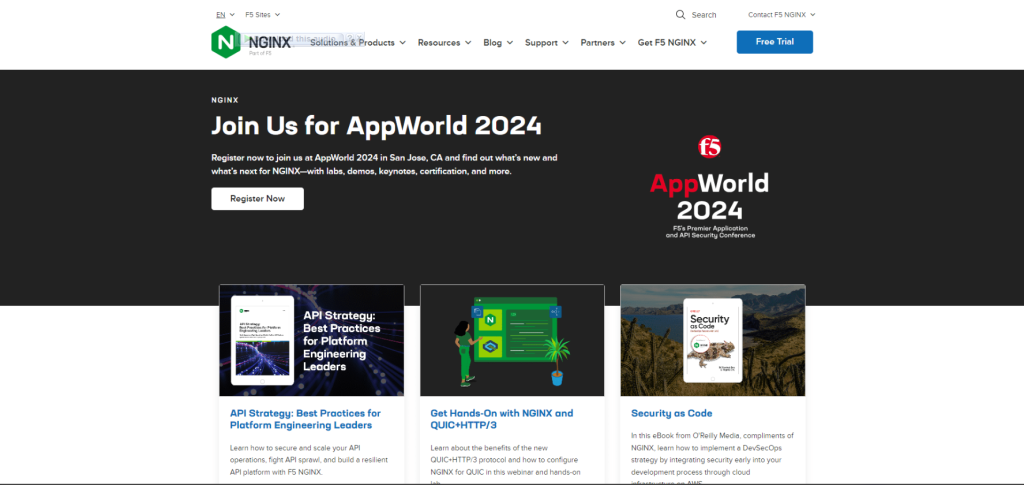Open Get Hands-On with NGINX and QUIC+HTTP/3 link
The image size is (1024, 485).
[x=502, y=419]
